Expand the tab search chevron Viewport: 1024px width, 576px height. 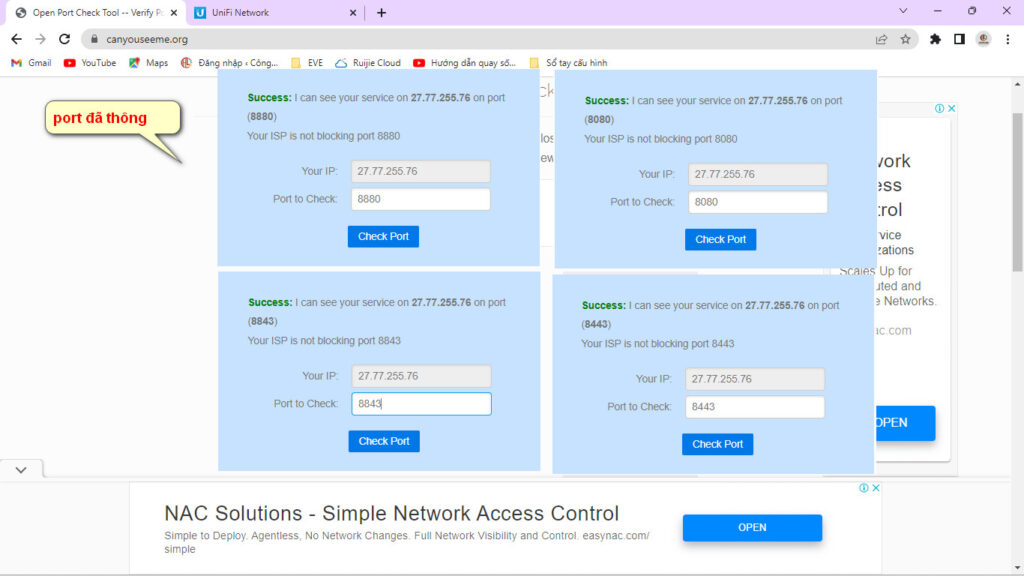pyautogui.click(x=903, y=12)
